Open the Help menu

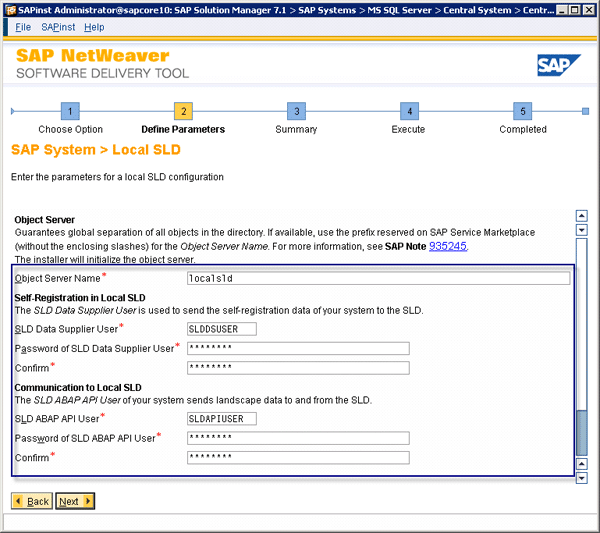coord(94,27)
